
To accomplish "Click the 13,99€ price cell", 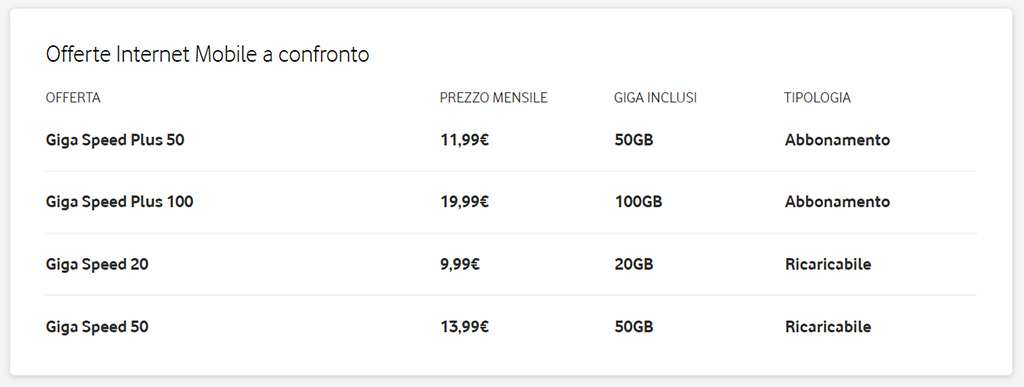I will click(x=464, y=327).
